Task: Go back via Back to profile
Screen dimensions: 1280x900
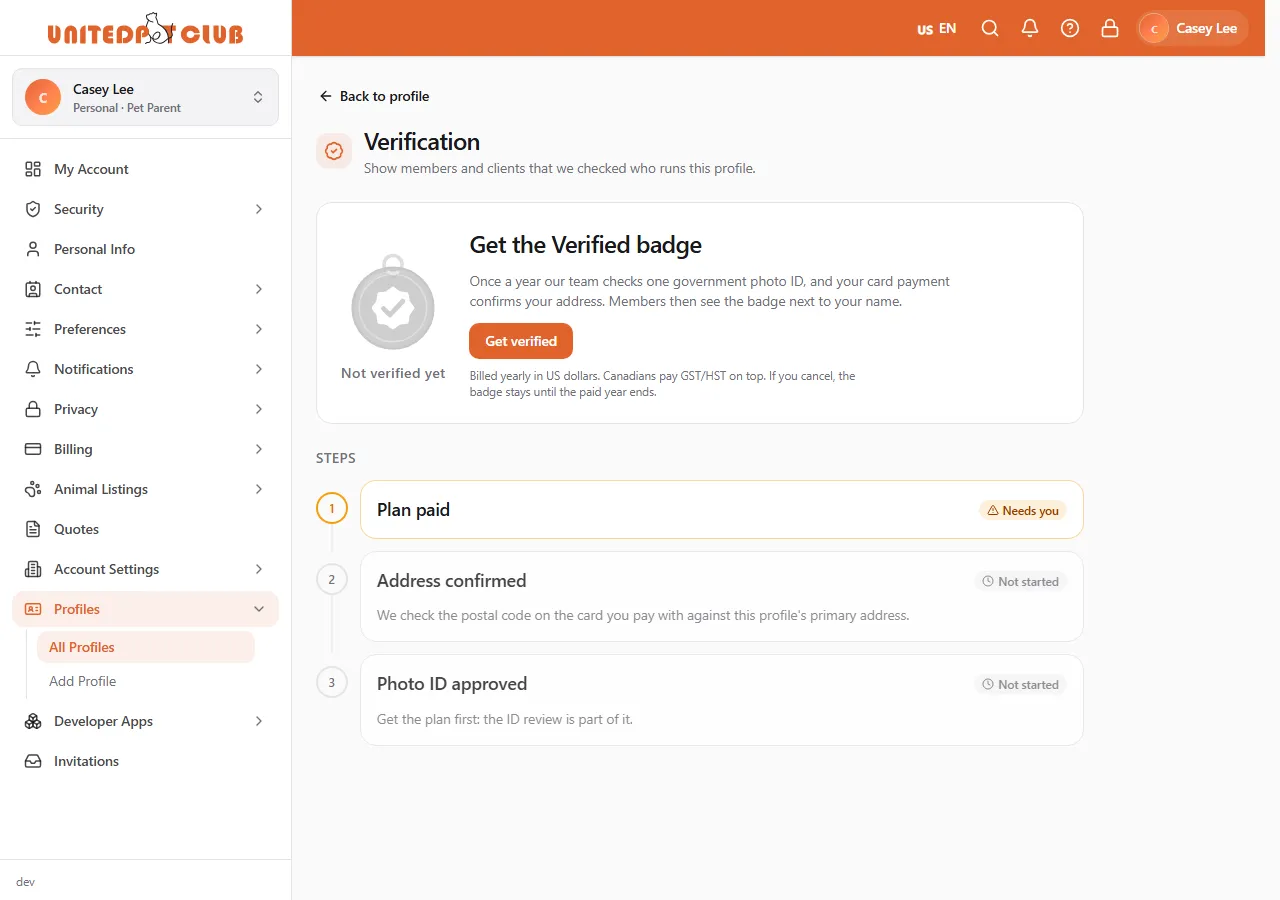Action: coord(374,96)
